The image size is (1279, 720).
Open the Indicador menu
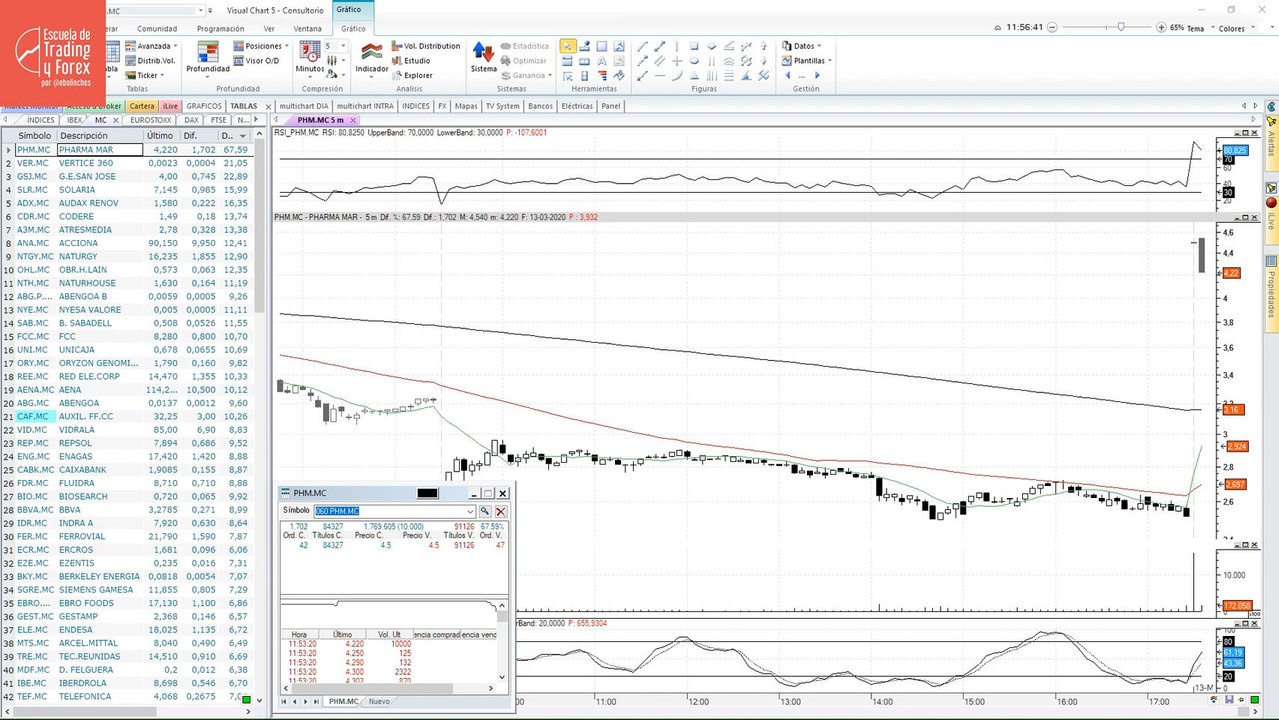tap(372, 58)
